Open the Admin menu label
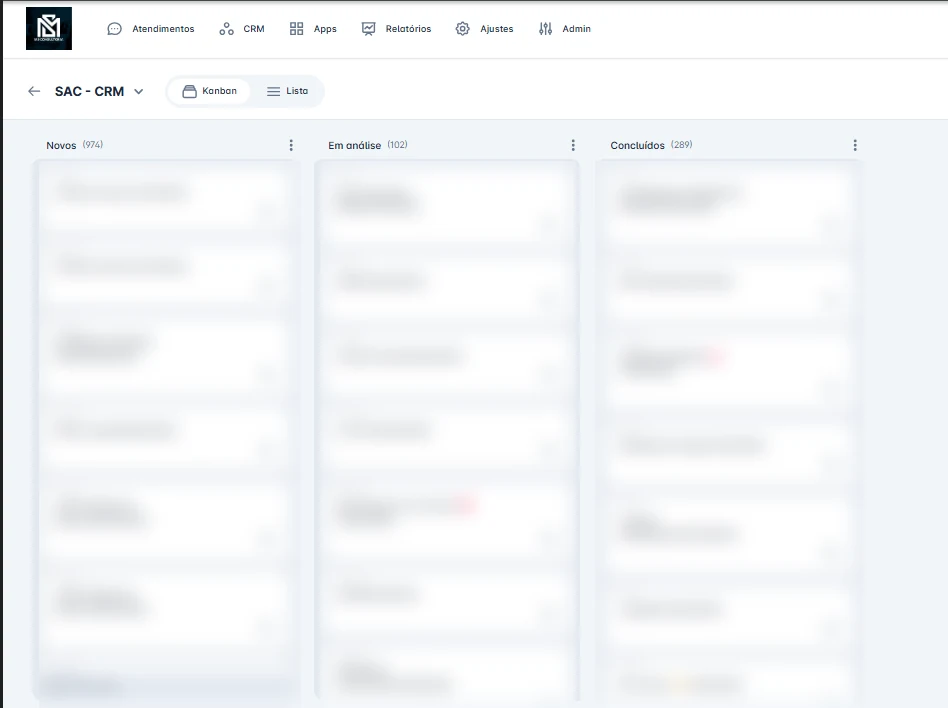 [x=576, y=29]
